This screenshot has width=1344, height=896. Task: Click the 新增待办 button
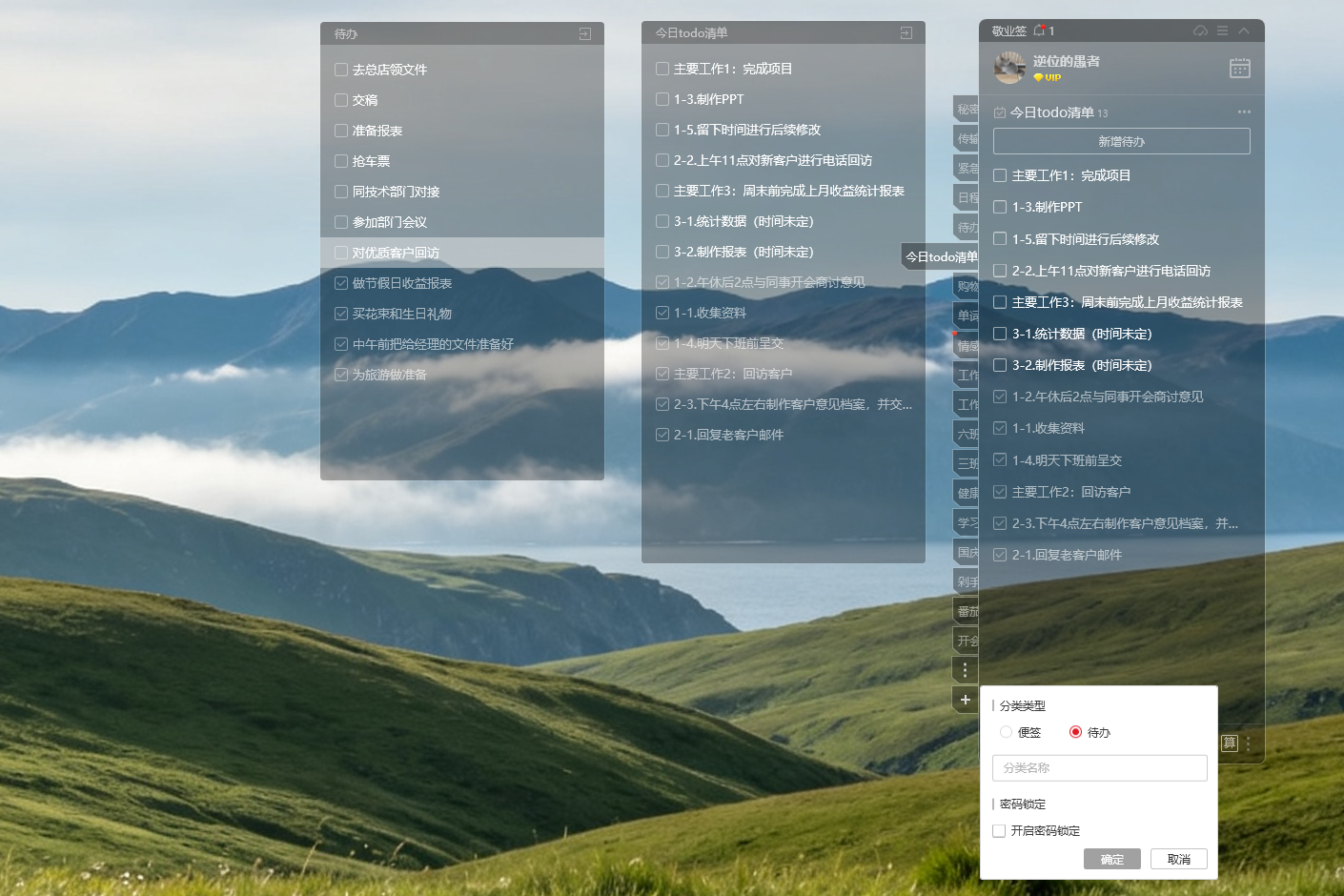coord(1121,141)
